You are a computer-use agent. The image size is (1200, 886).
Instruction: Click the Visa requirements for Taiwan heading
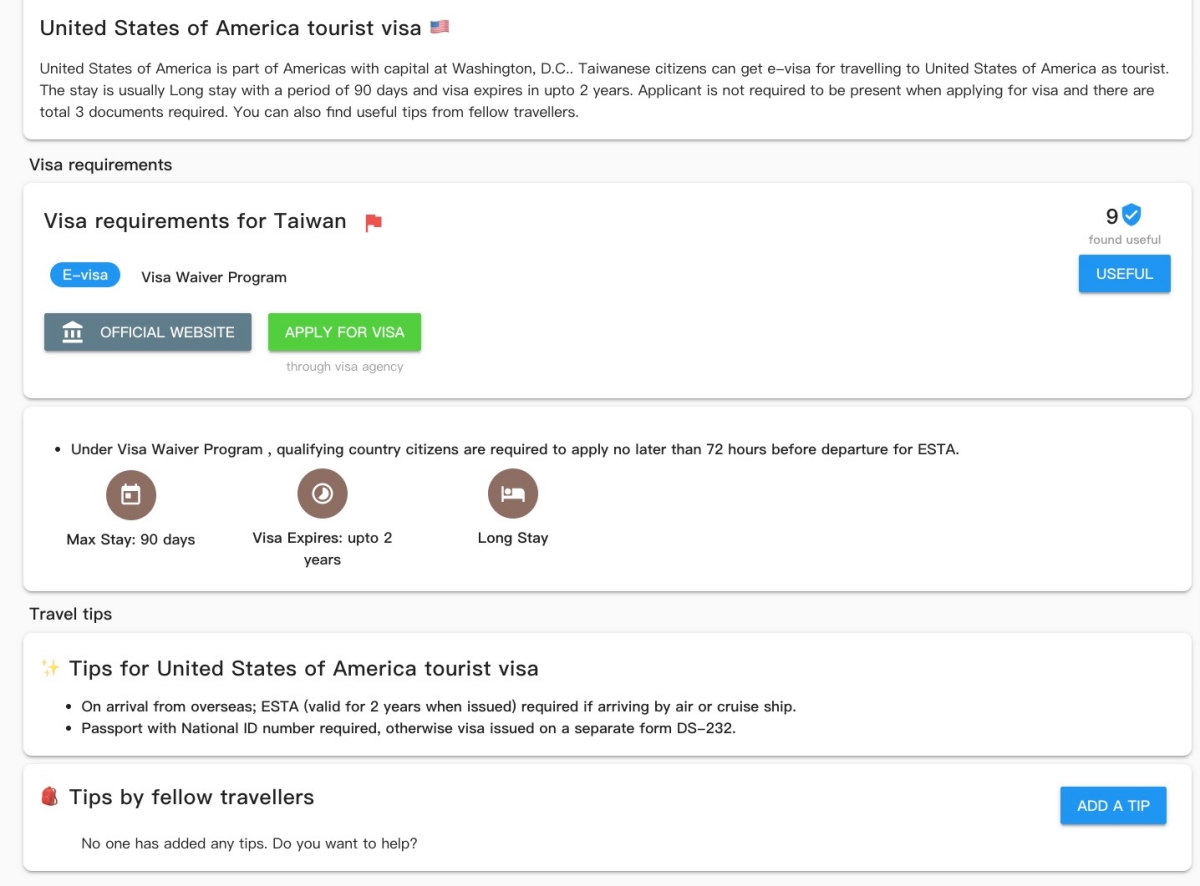point(195,221)
